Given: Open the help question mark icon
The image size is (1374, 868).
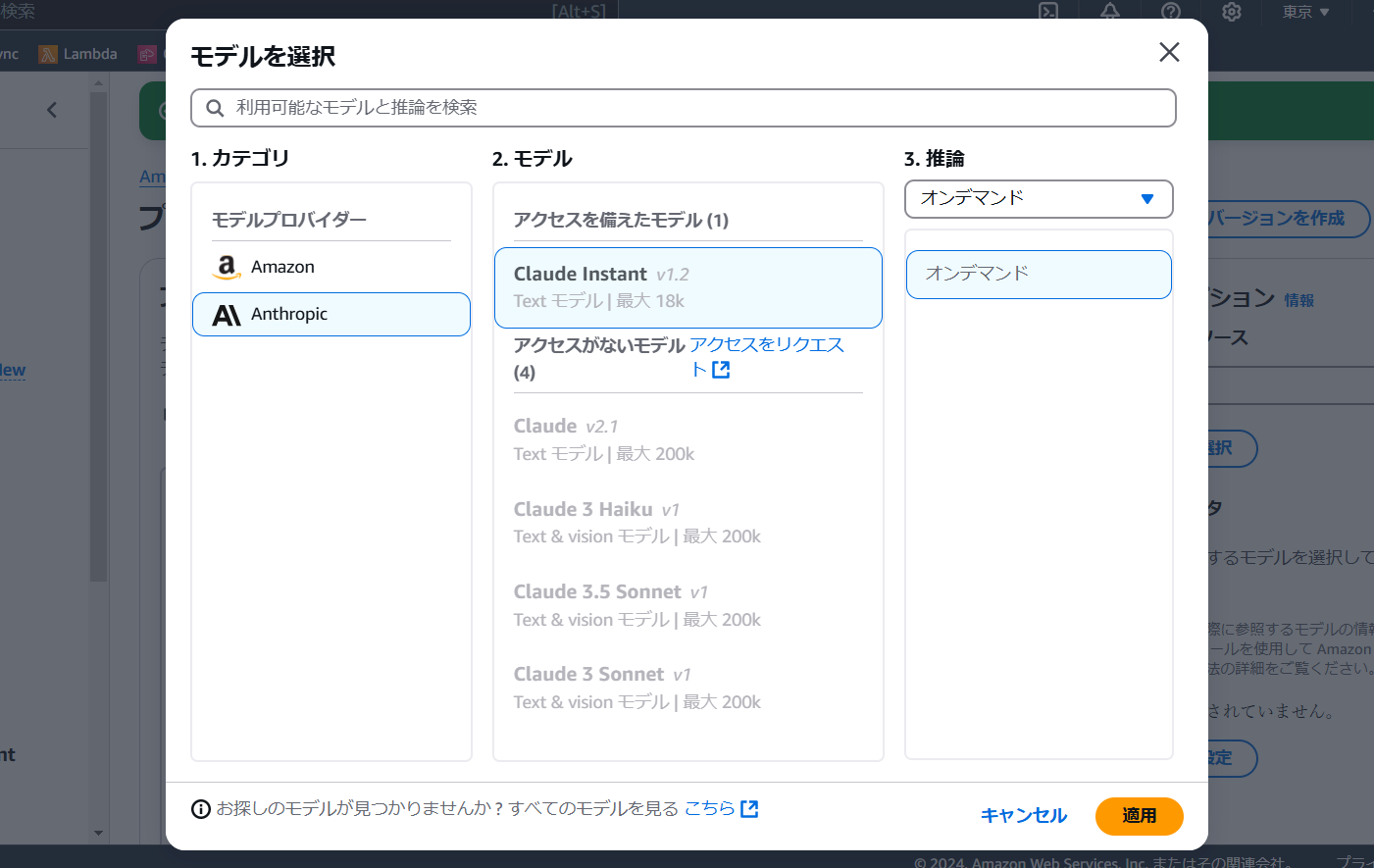Looking at the screenshot, I should (1171, 12).
